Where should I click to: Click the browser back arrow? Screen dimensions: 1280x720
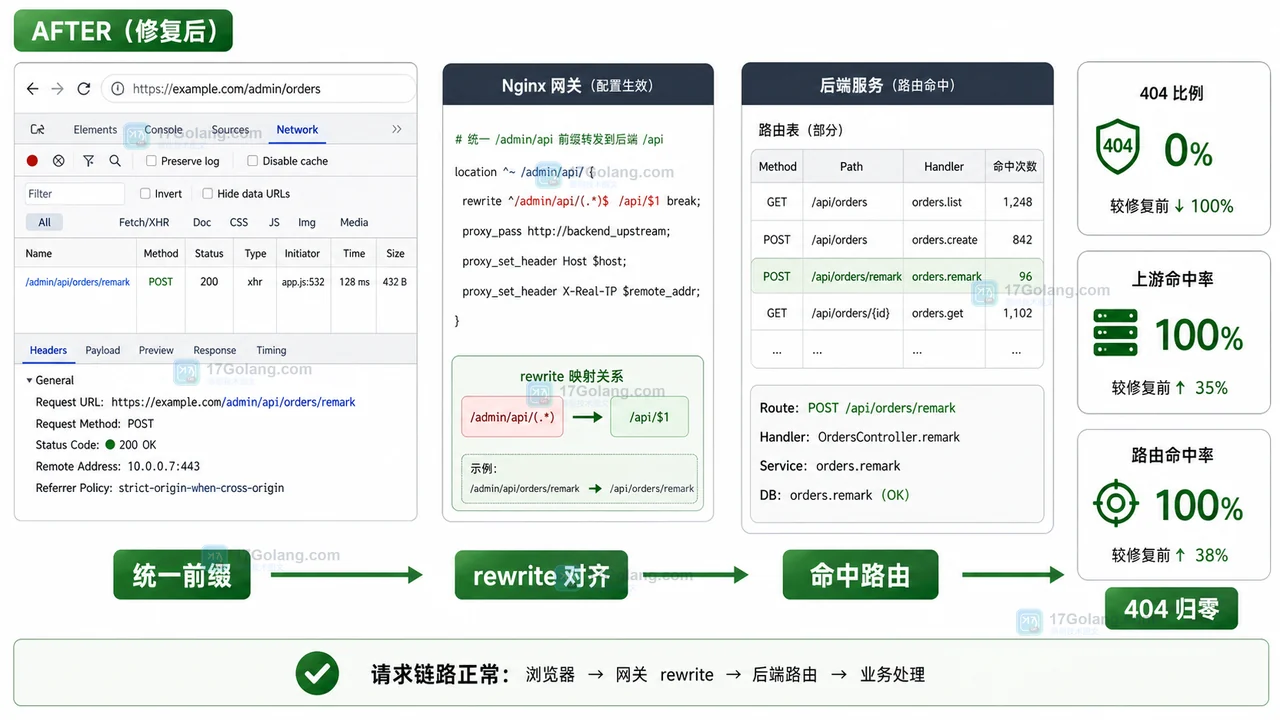pyautogui.click(x=32, y=89)
